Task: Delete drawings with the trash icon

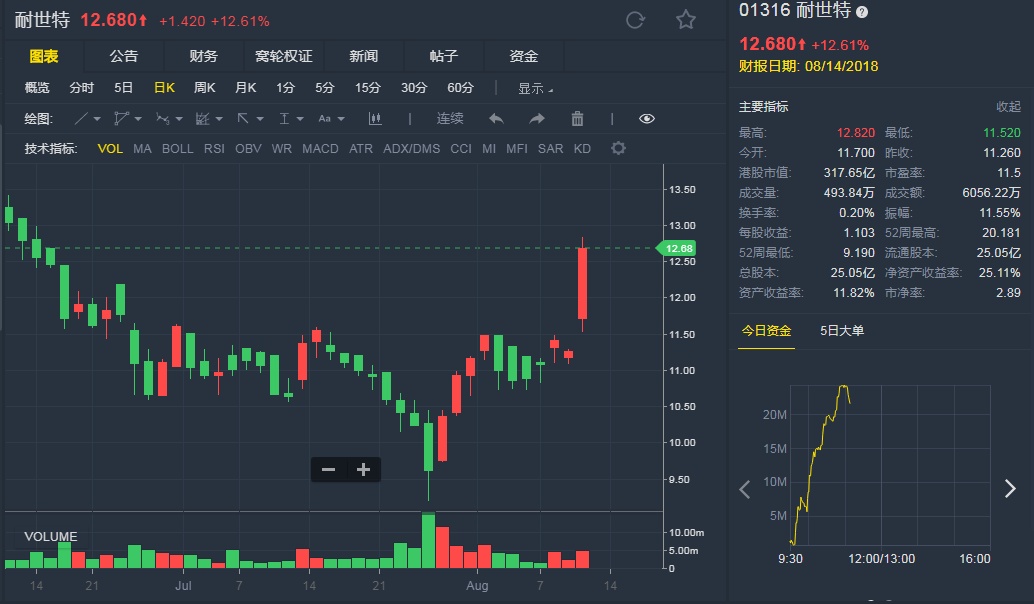Action: click(577, 119)
